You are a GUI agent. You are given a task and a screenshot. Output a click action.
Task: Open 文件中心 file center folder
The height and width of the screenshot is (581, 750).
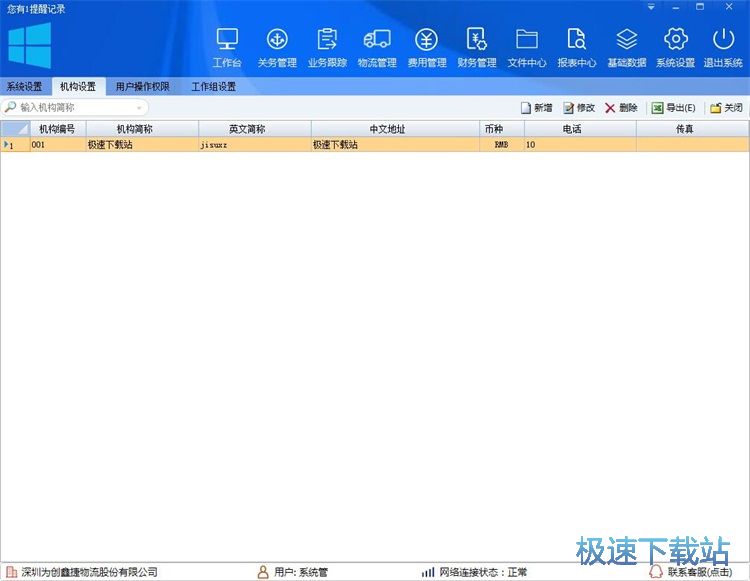[527, 47]
